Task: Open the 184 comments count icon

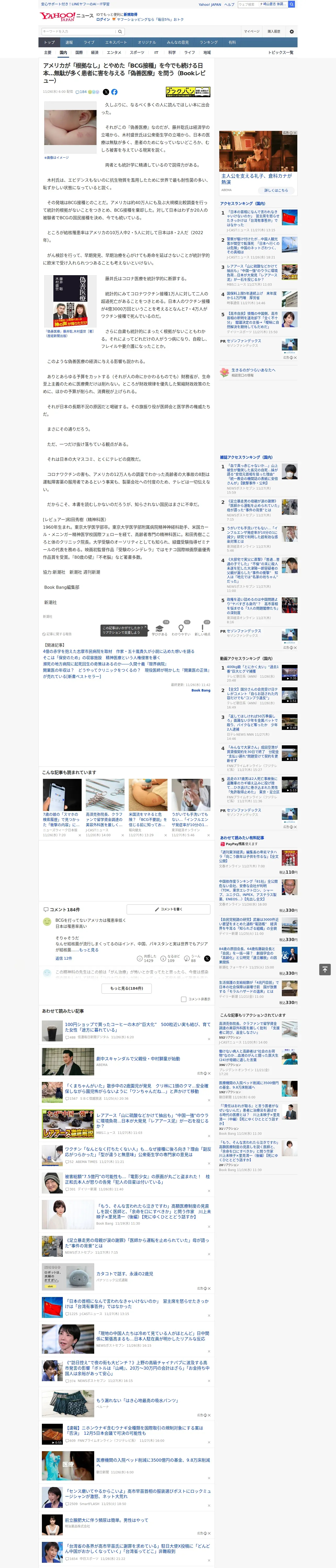Action: point(82,92)
